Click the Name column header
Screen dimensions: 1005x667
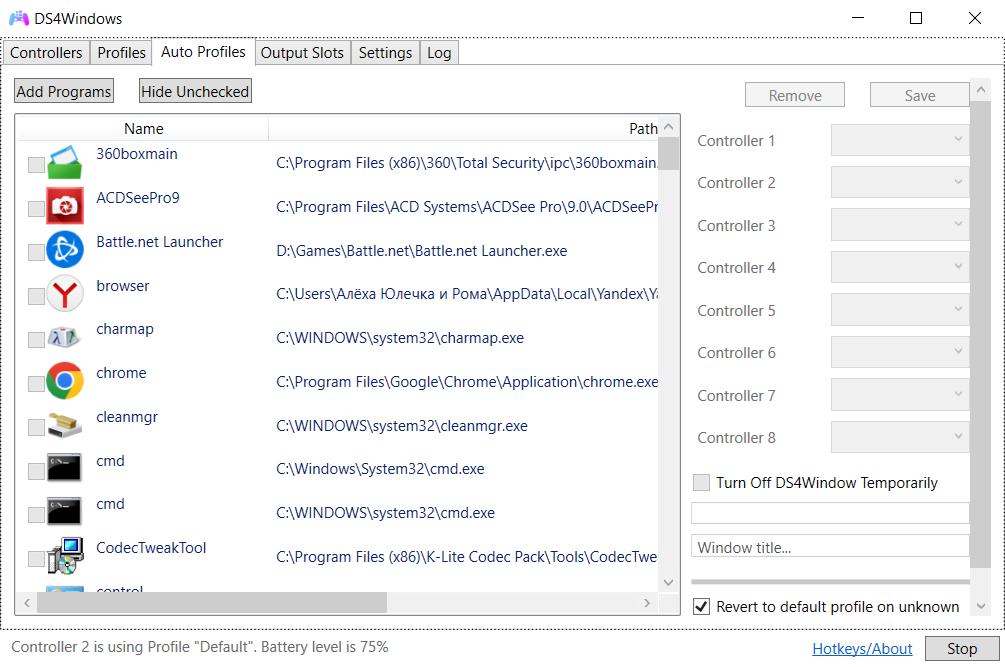[144, 129]
